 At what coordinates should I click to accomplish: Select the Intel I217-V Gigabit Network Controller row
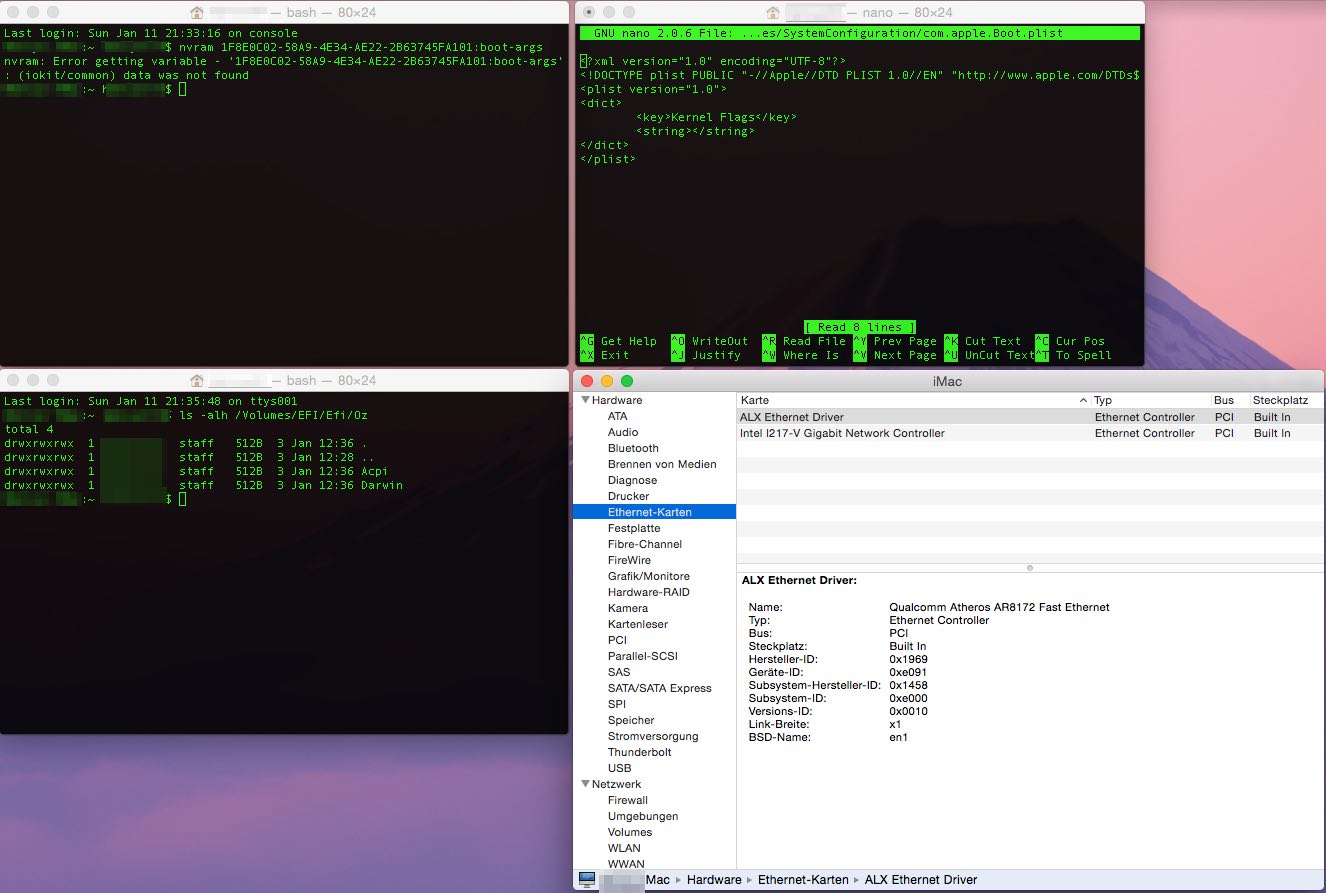842,433
